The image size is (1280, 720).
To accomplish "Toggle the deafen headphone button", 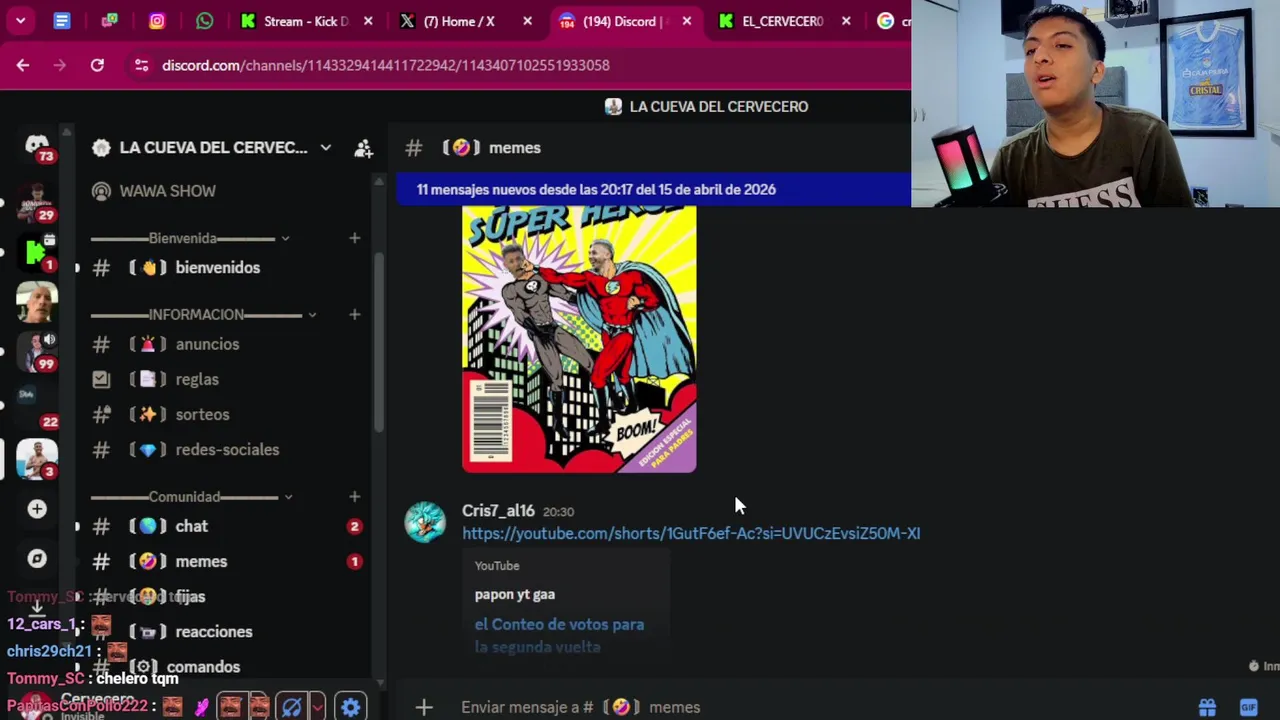I will [x=291, y=707].
